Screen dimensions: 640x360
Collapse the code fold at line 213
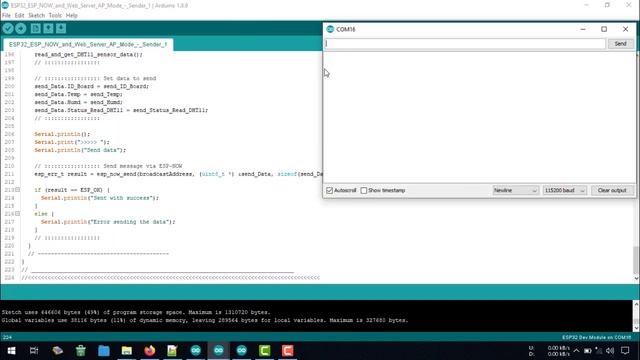coord(18,190)
